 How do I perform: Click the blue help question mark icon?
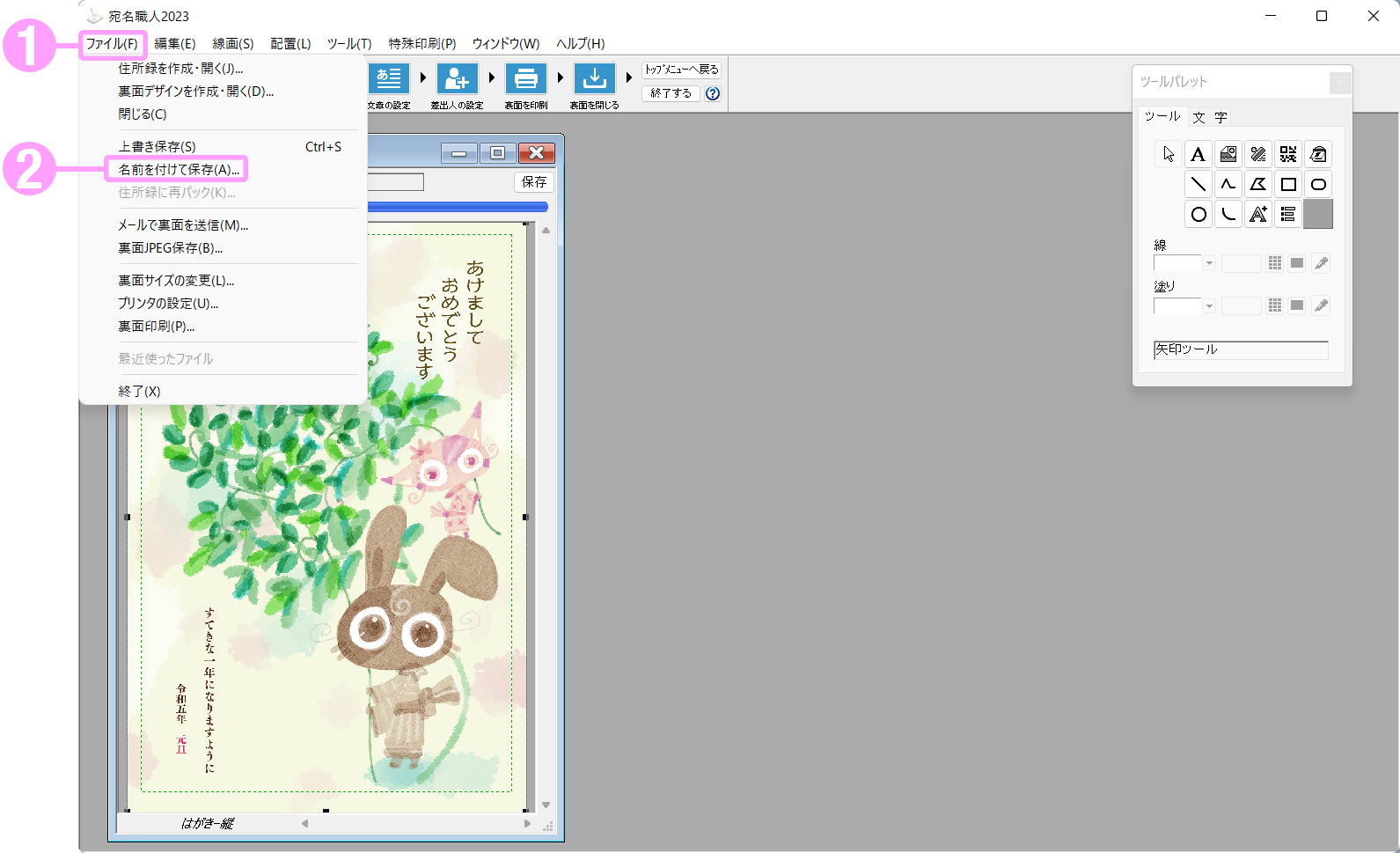pos(713,93)
